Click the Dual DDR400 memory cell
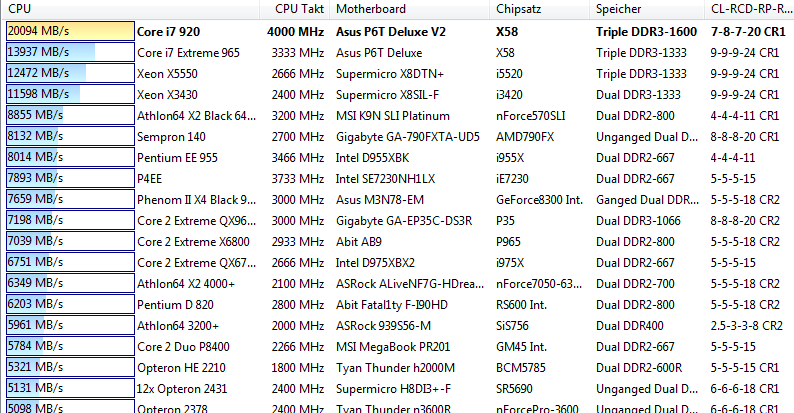 click(629, 326)
